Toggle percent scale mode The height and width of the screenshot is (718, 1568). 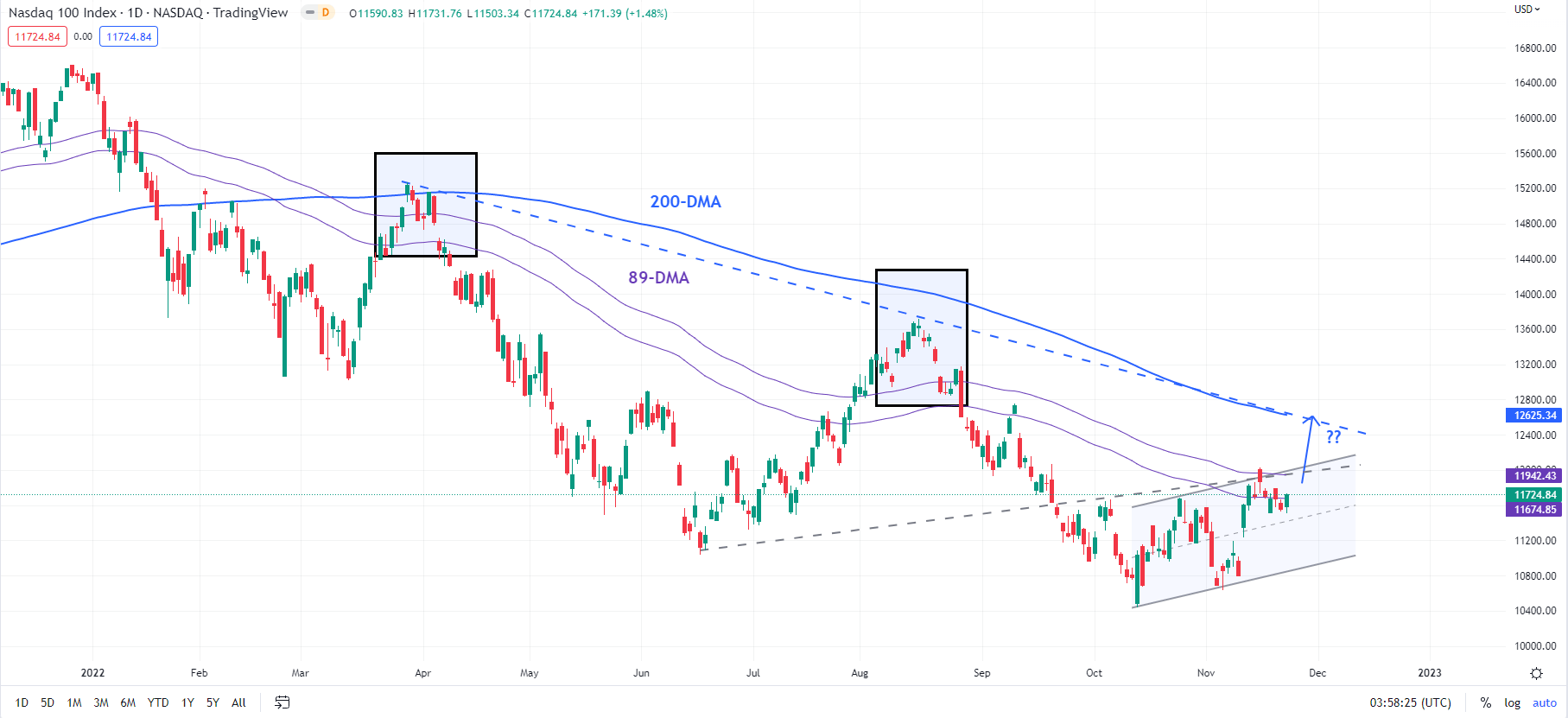click(x=1486, y=702)
